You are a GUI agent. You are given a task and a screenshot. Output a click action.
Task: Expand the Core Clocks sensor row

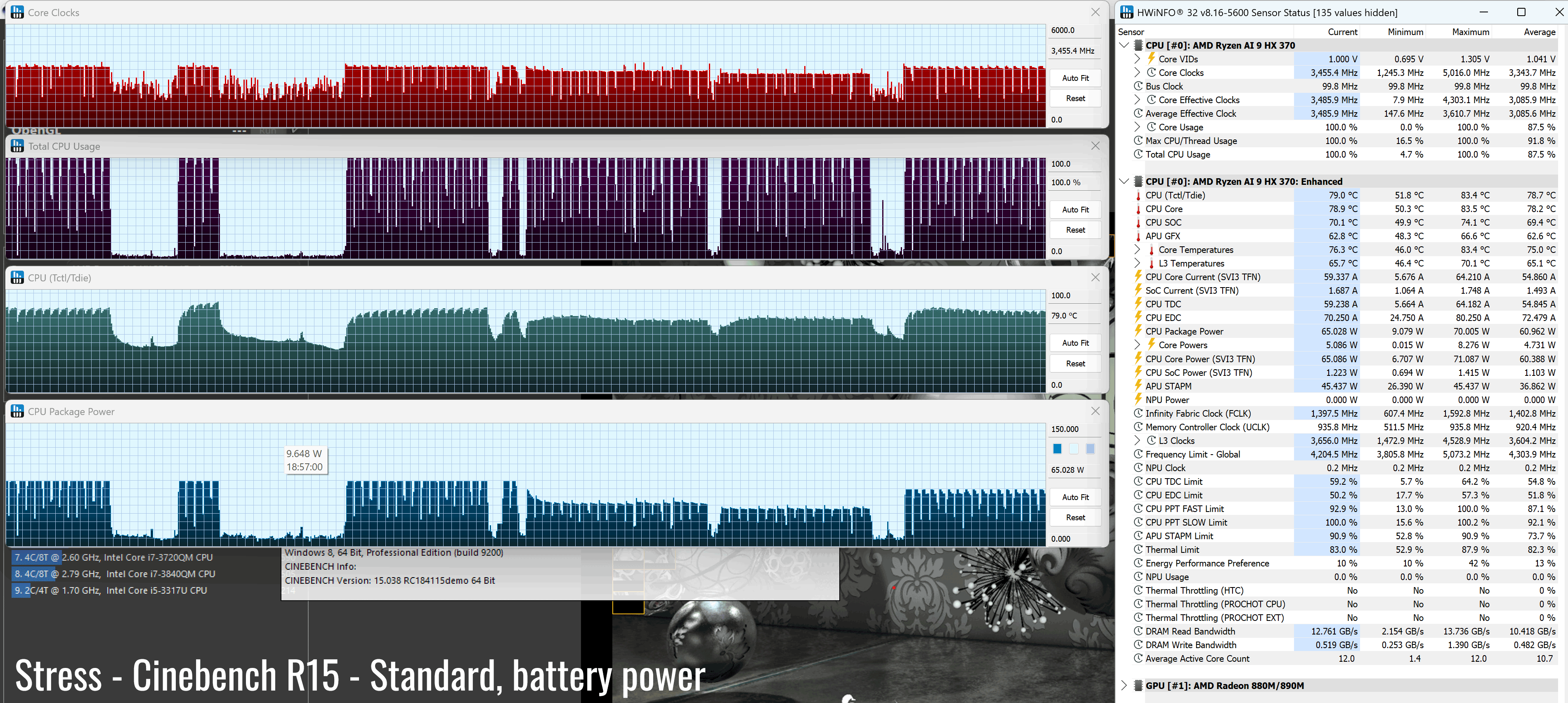pyautogui.click(x=1137, y=73)
